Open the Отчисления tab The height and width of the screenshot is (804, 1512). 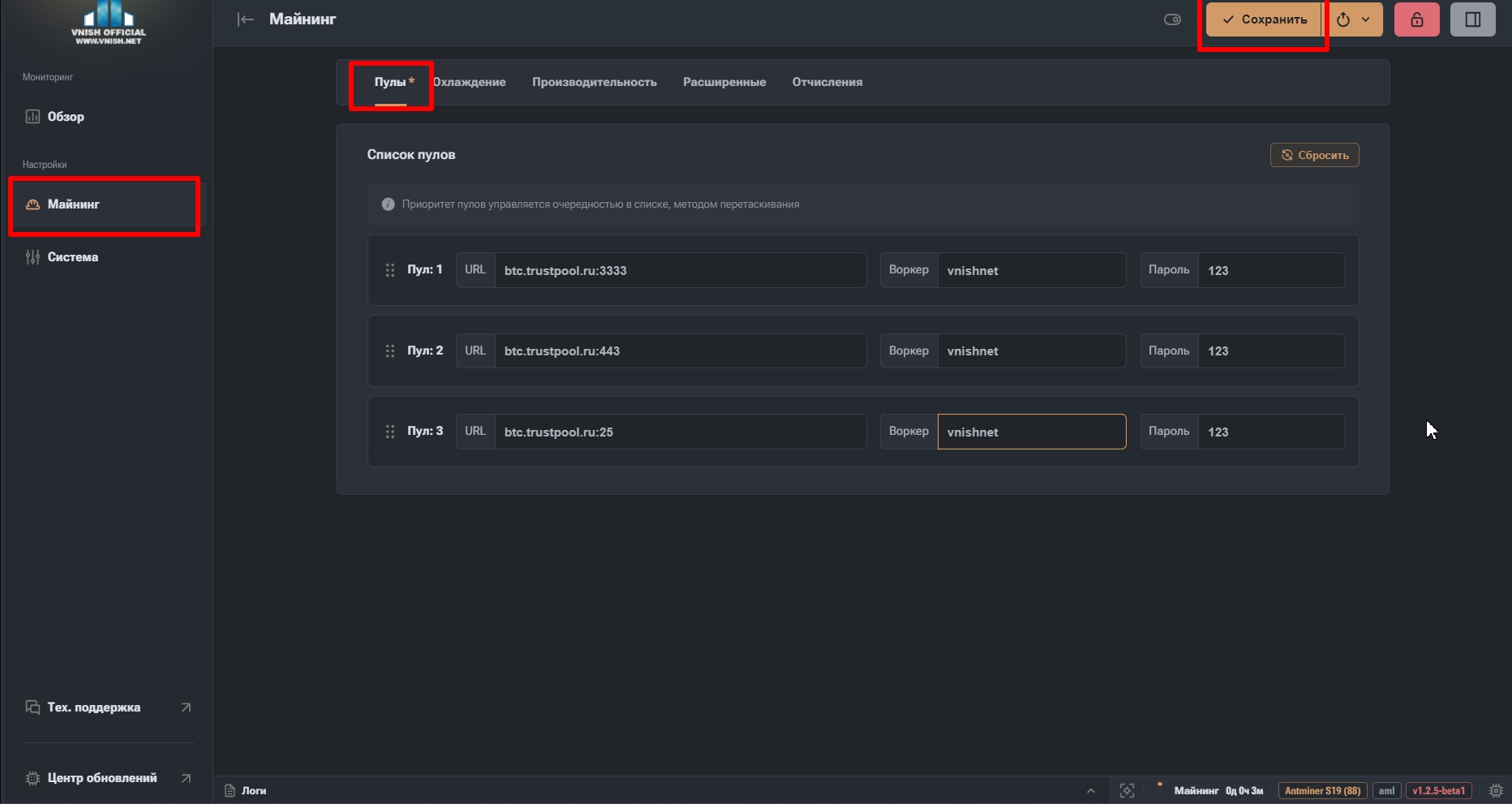click(x=827, y=82)
